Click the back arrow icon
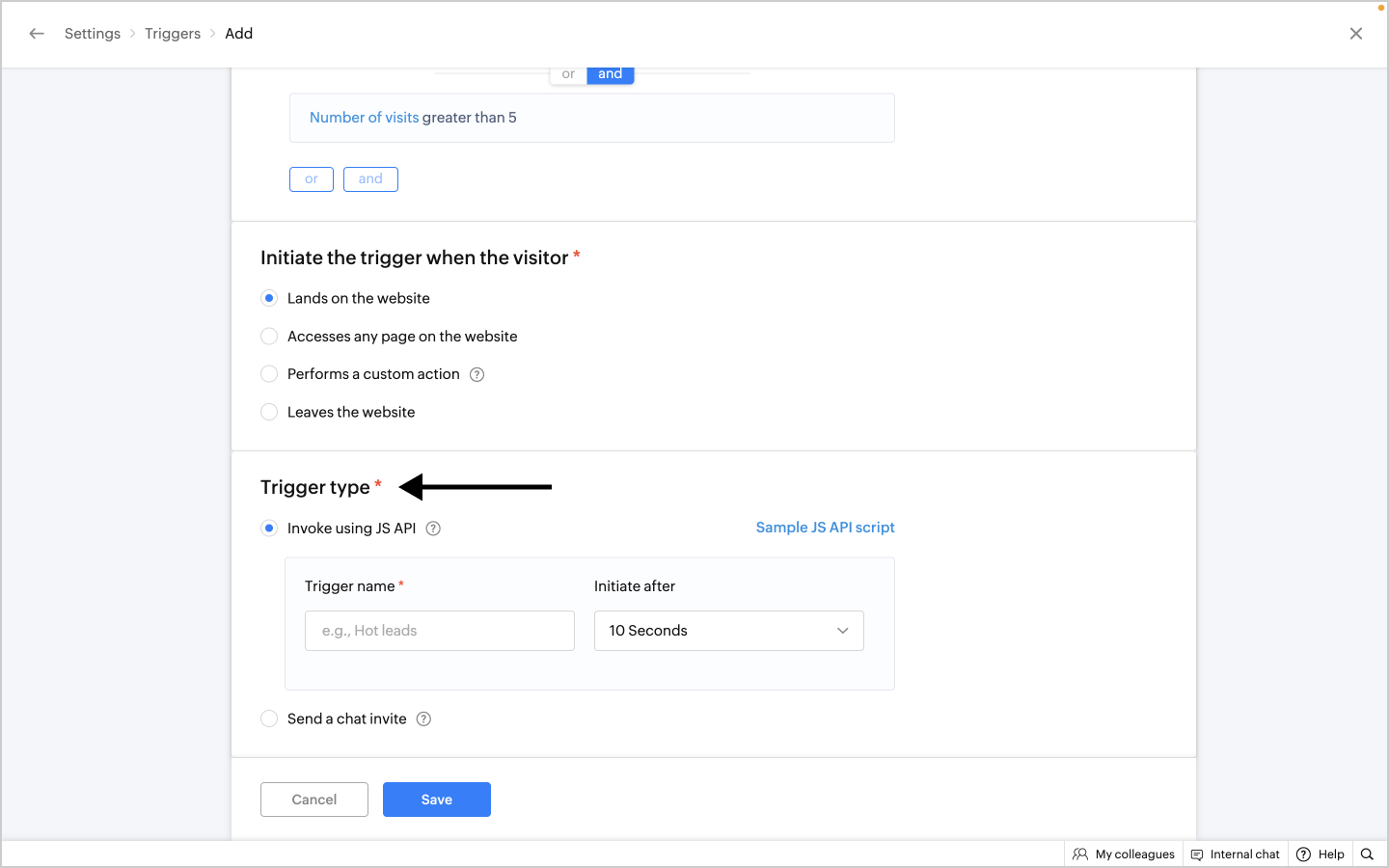 (37, 34)
